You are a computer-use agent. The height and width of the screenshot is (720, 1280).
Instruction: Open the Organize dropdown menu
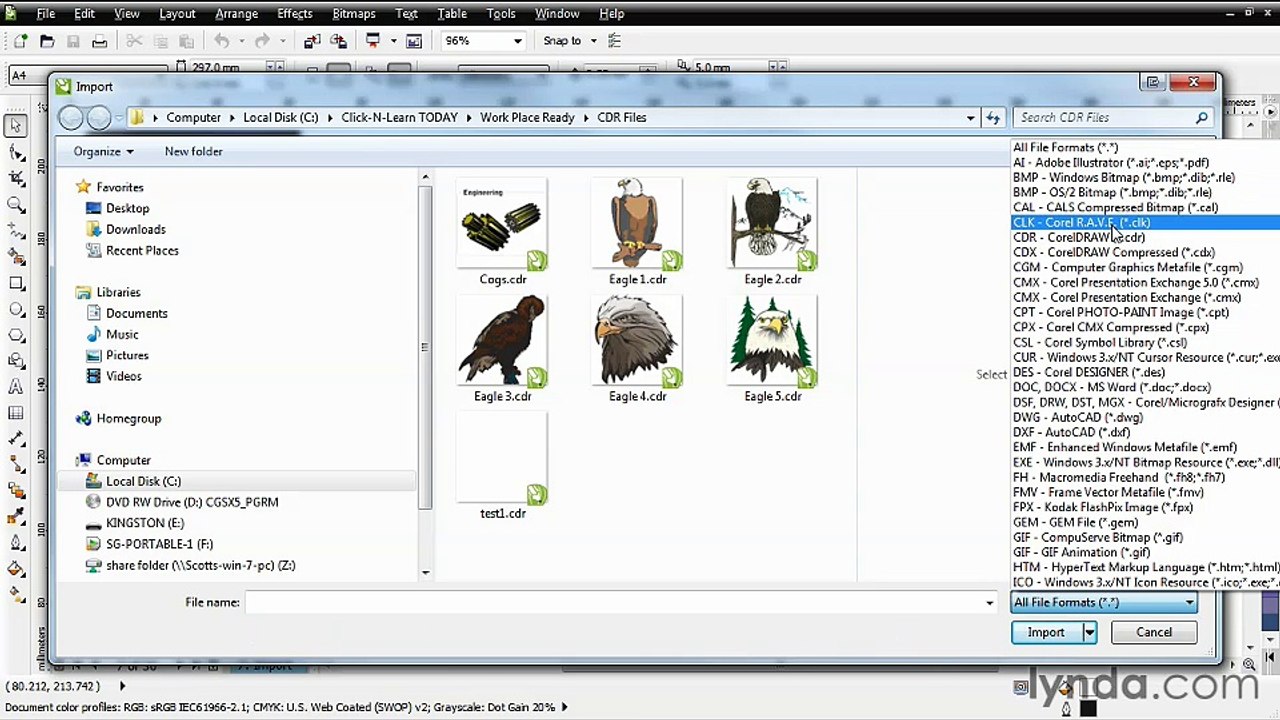(x=103, y=151)
